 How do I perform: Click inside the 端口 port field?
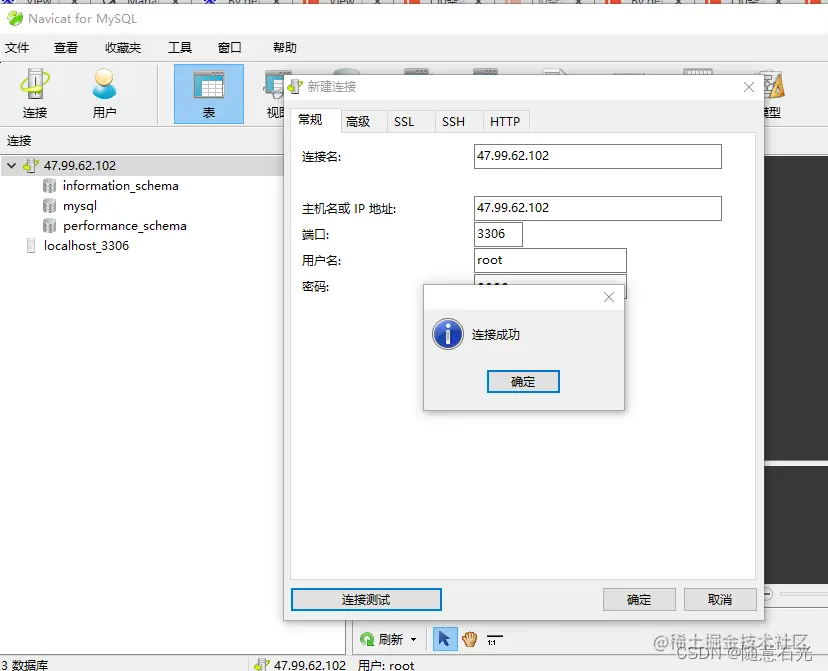(x=497, y=233)
